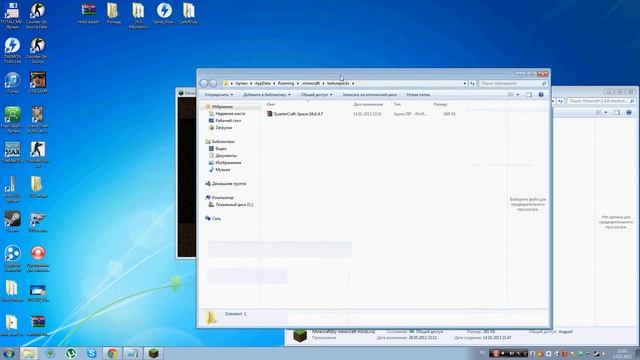Image resolution: width=640 pixels, height=360 pixels.
Task: Open the Общий доступ dropdown
Action: [316, 95]
